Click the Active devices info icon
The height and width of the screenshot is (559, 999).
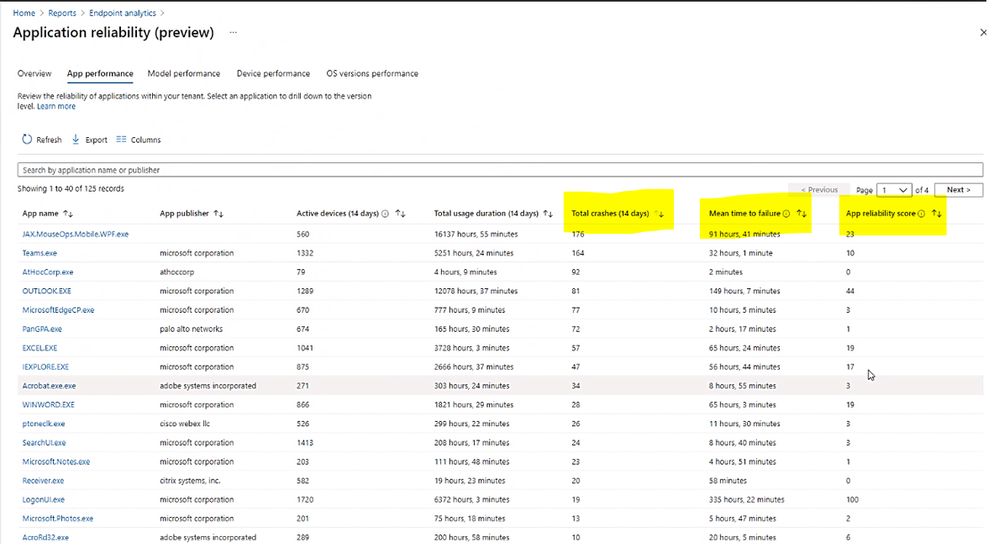pyautogui.click(x=385, y=214)
